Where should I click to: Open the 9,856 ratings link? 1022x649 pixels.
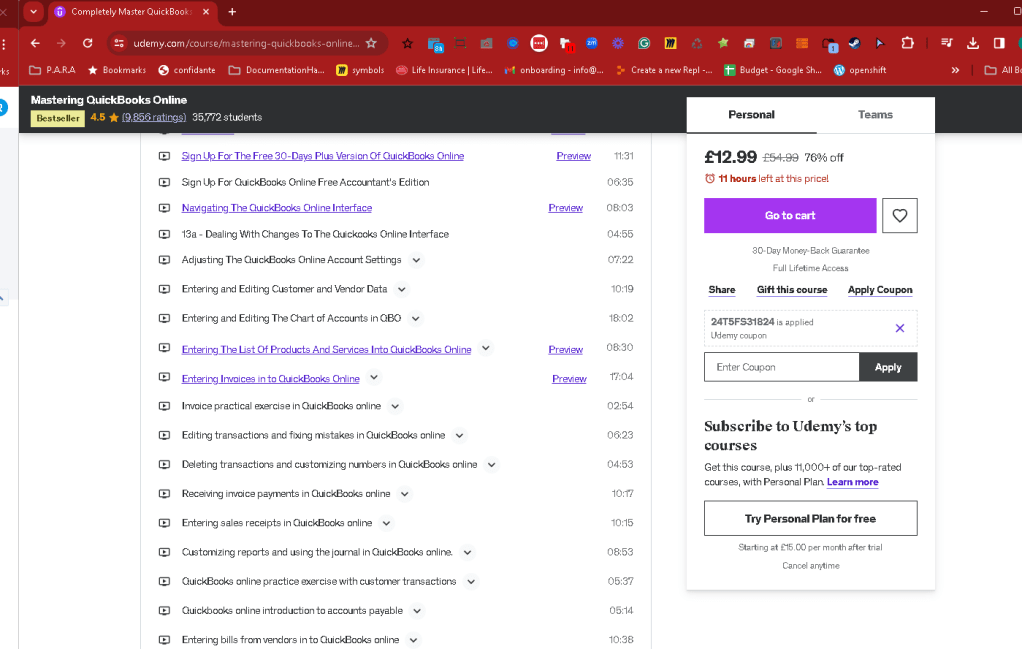pyautogui.click(x=154, y=117)
